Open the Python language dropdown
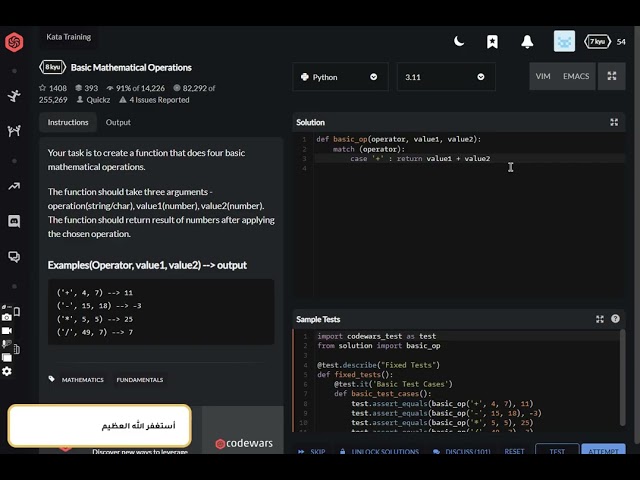This screenshot has height=480, width=640. [340, 77]
